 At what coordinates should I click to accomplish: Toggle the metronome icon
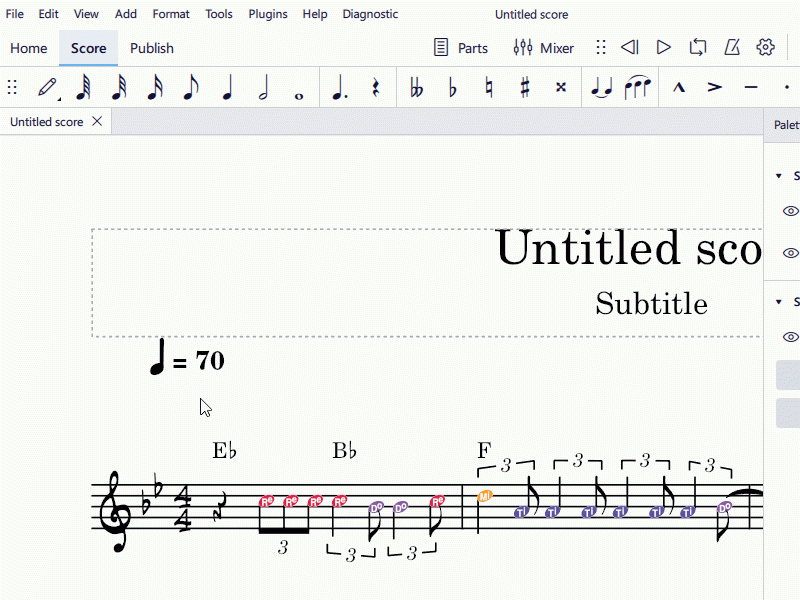pos(732,47)
